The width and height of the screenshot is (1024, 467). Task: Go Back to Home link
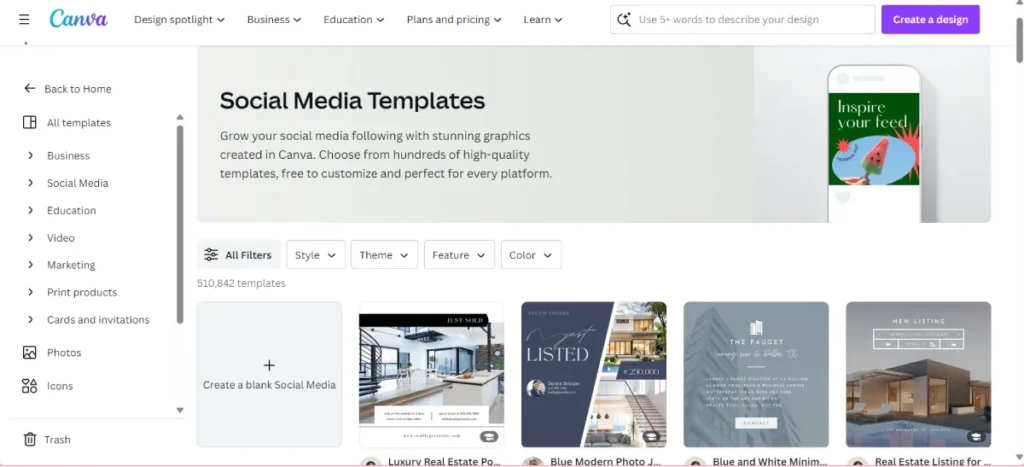tap(78, 89)
